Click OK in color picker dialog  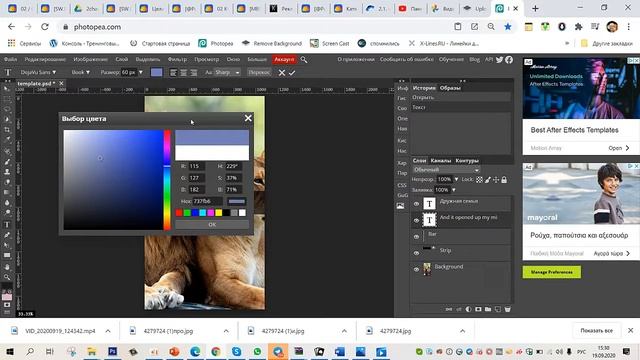212,225
